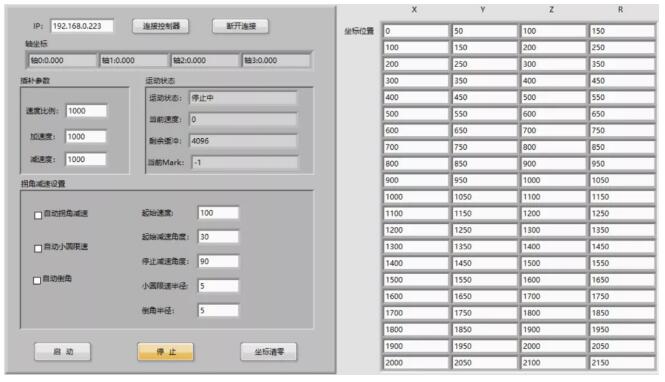Image resolution: width=665 pixels, height=382 pixels.
Task: Click the 剩余缓冲 field showing 4096
Action: pyautogui.click(x=243, y=141)
